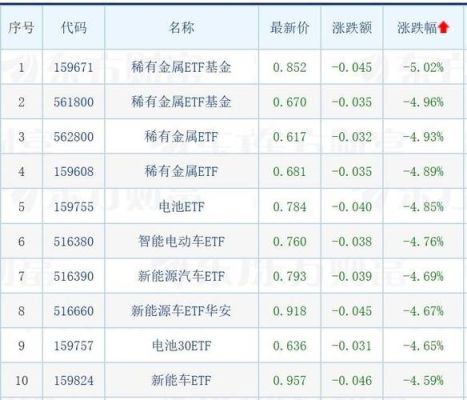Open 稀有金属ETF with code 562800

click(x=181, y=137)
